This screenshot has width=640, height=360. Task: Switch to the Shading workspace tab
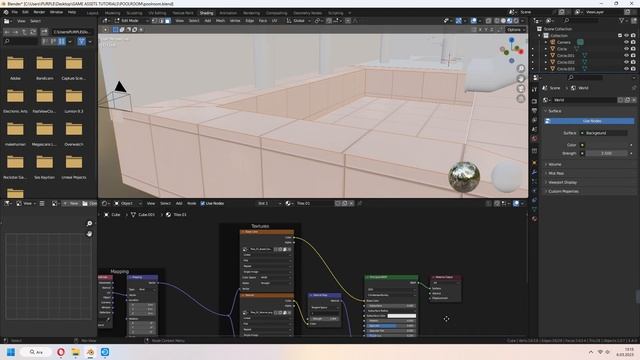[207, 13]
